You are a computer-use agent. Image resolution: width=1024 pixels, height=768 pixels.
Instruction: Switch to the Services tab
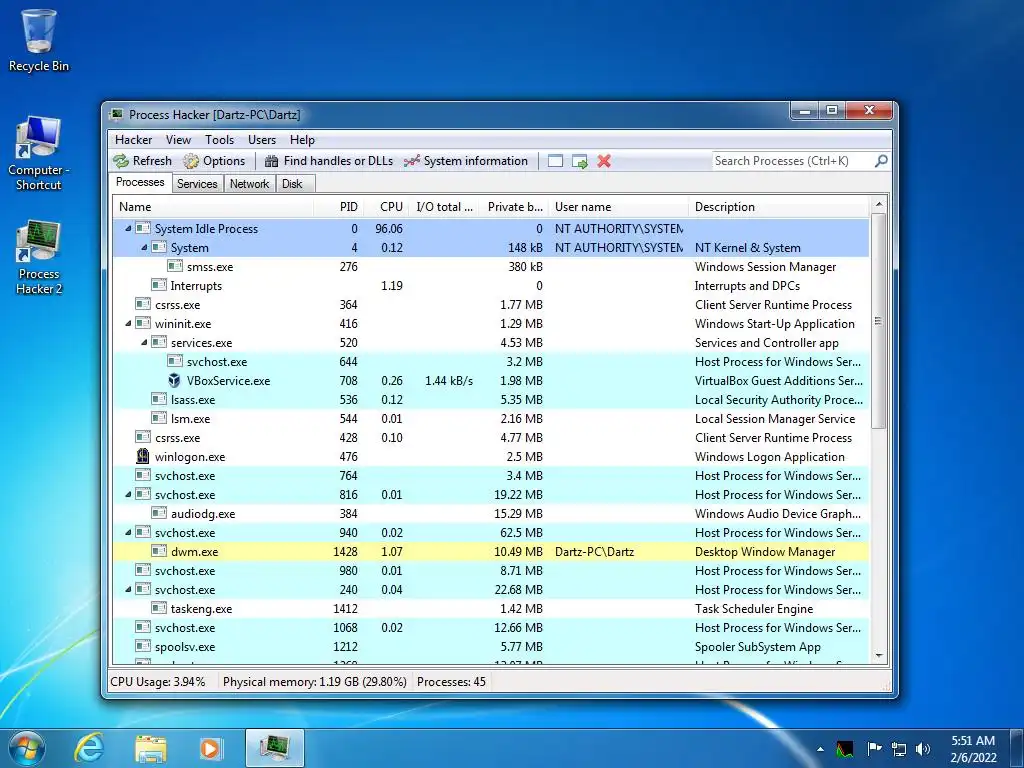[x=197, y=184]
